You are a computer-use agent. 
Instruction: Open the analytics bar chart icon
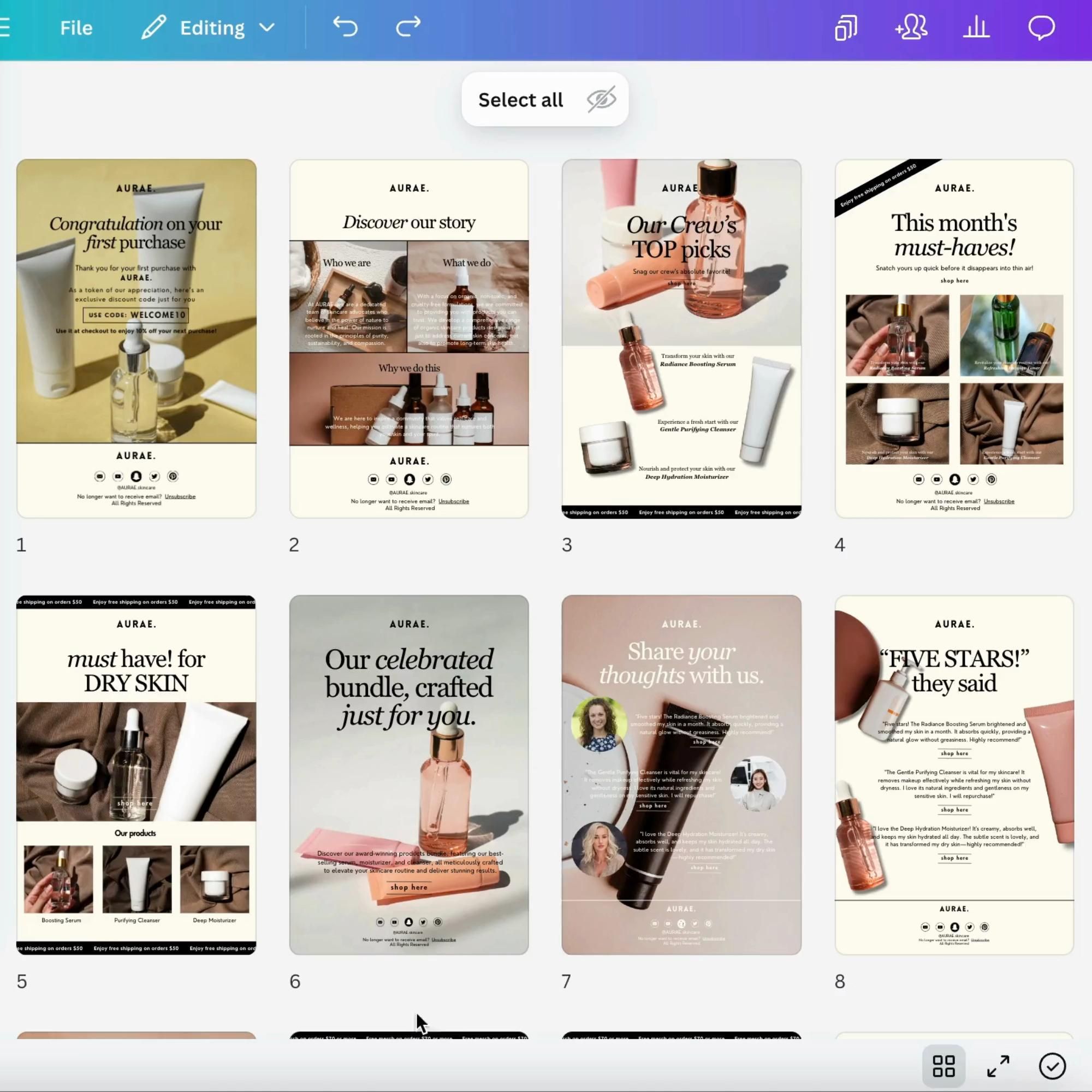976,27
